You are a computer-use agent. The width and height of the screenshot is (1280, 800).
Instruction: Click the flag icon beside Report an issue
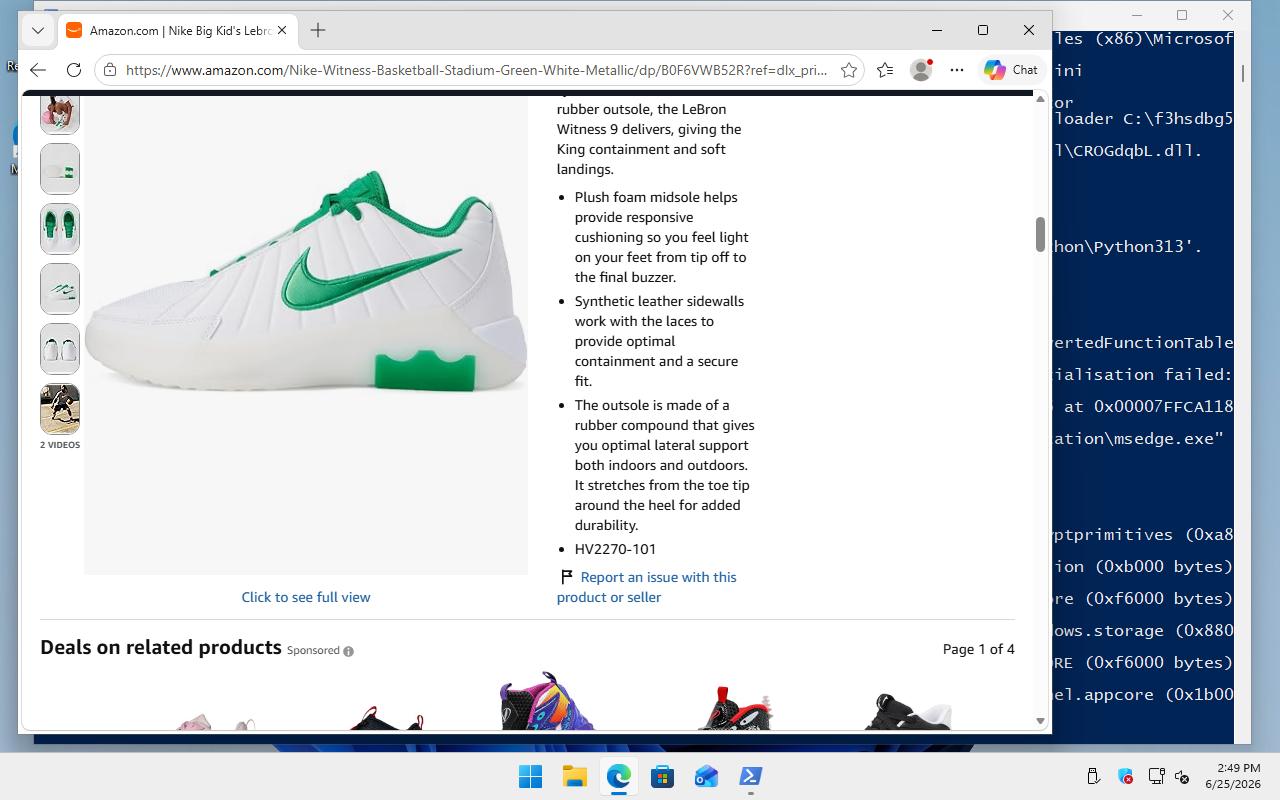(567, 577)
